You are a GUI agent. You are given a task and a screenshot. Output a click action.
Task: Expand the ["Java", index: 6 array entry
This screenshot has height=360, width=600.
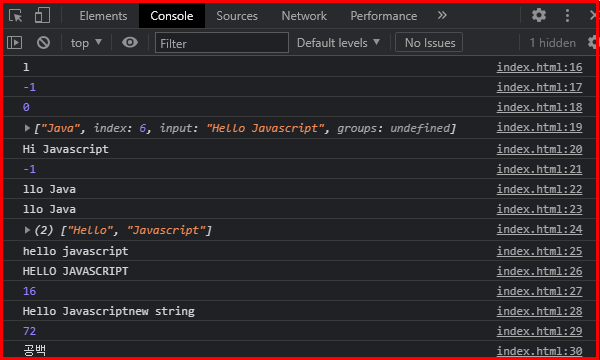click(27, 128)
